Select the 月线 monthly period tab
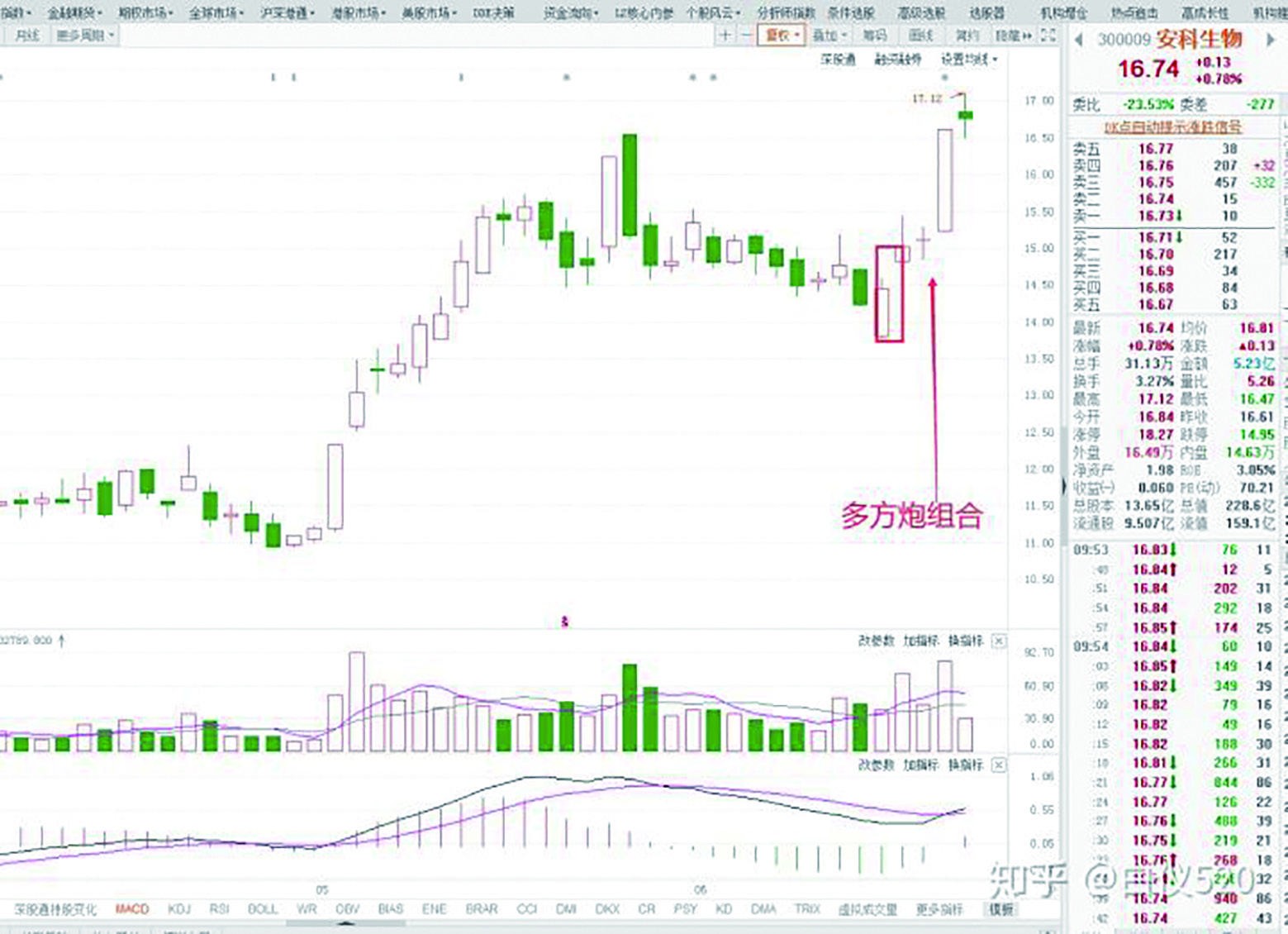This screenshot has height=934, width=1288. (x=29, y=36)
